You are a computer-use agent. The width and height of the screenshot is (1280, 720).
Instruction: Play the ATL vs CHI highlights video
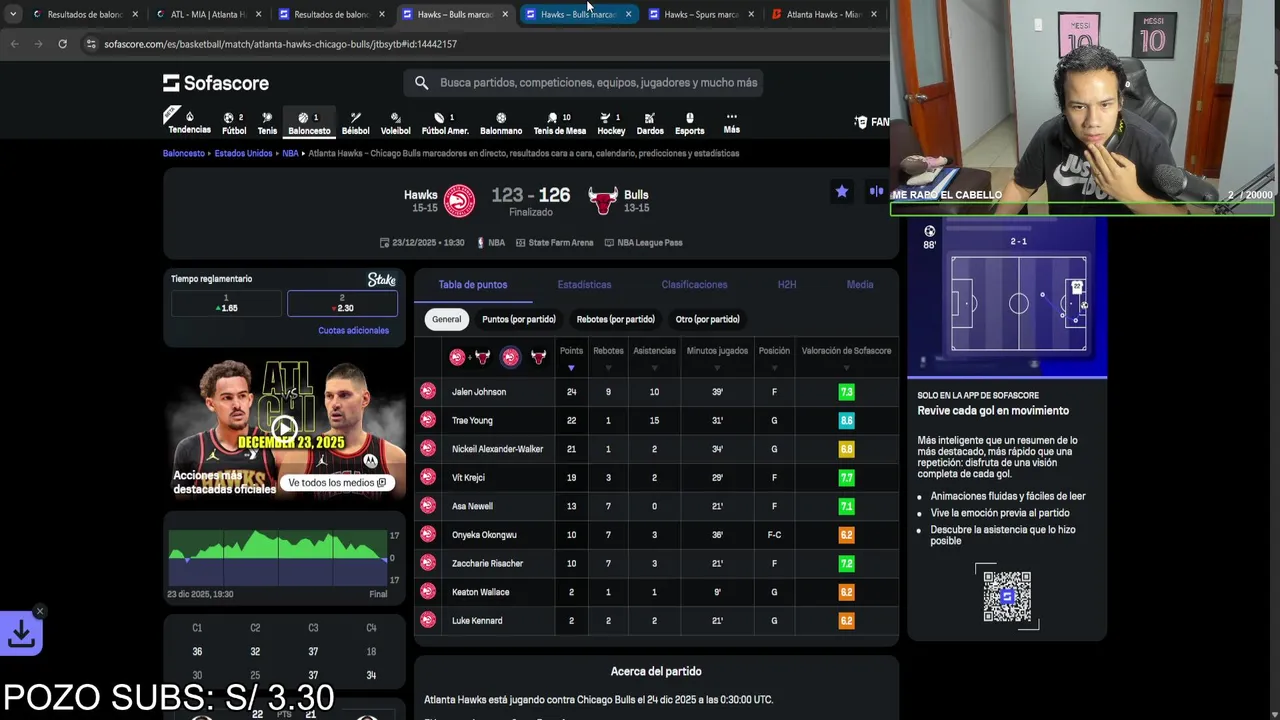pyautogui.click(x=285, y=430)
